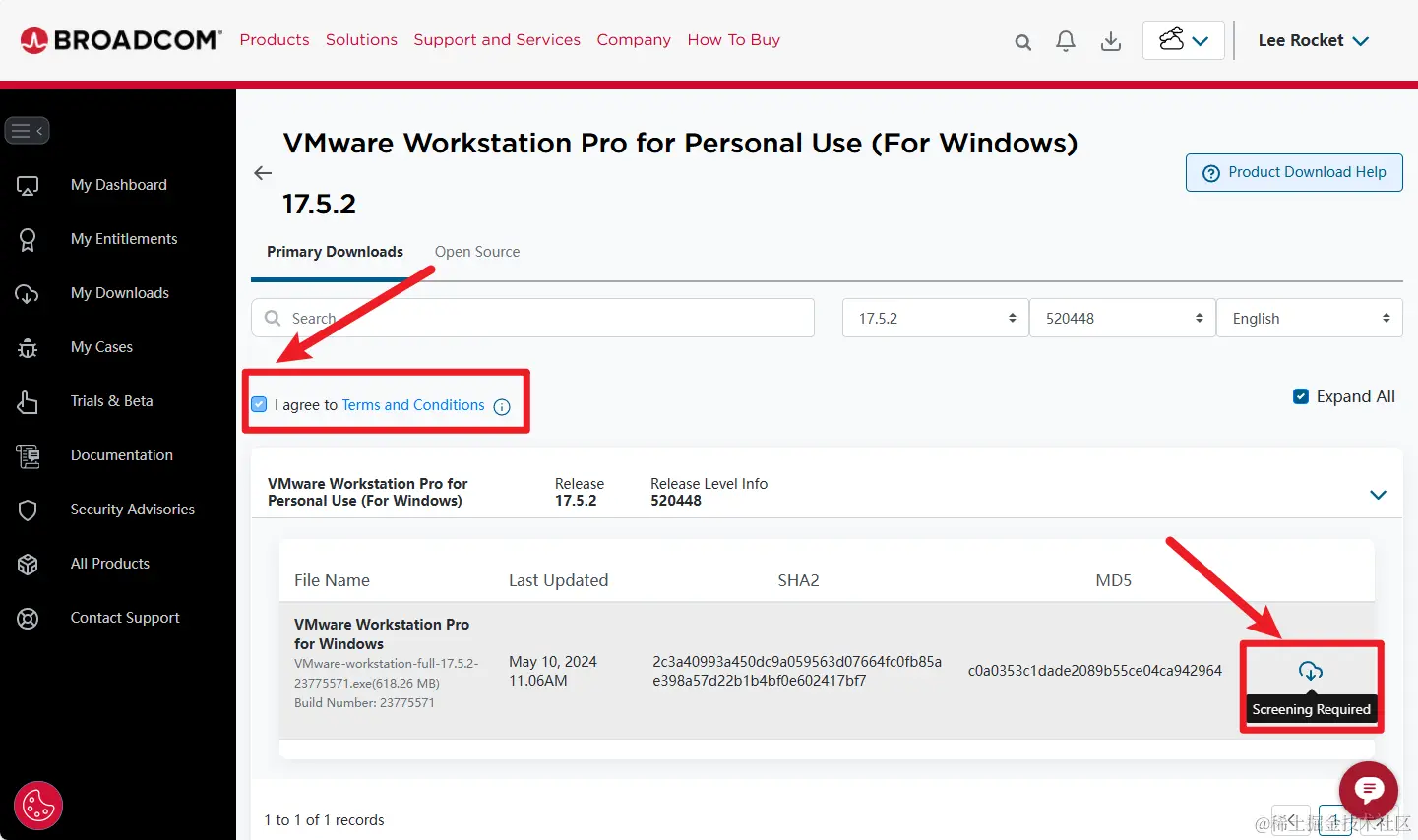Open the 520448 release dropdown

pos(1123,318)
